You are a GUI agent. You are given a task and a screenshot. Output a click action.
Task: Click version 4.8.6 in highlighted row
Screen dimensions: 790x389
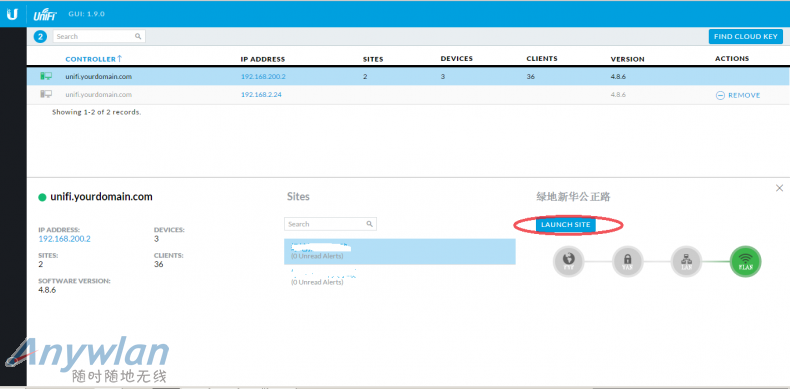(618, 77)
